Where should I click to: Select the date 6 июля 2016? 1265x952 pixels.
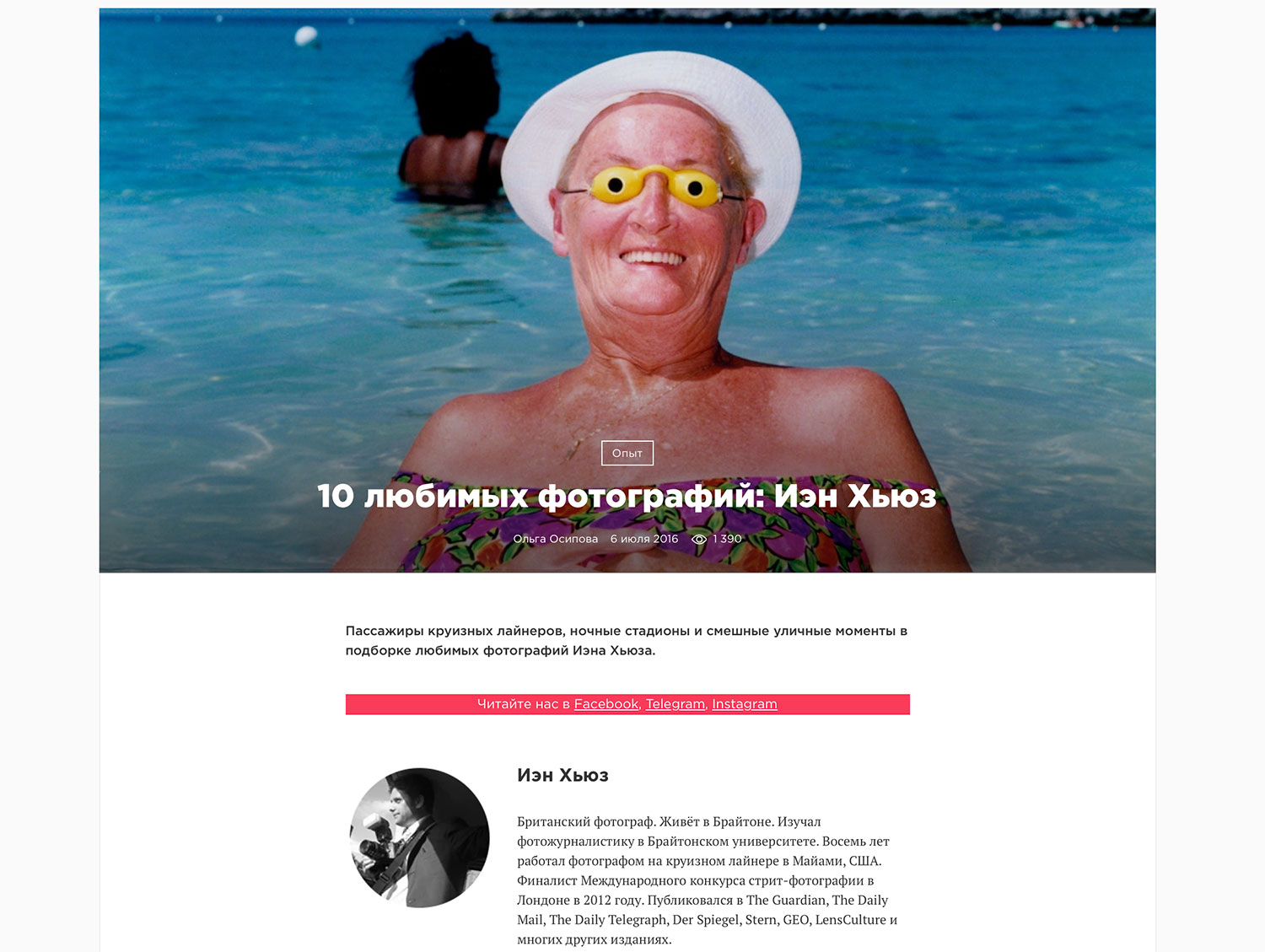tap(644, 539)
